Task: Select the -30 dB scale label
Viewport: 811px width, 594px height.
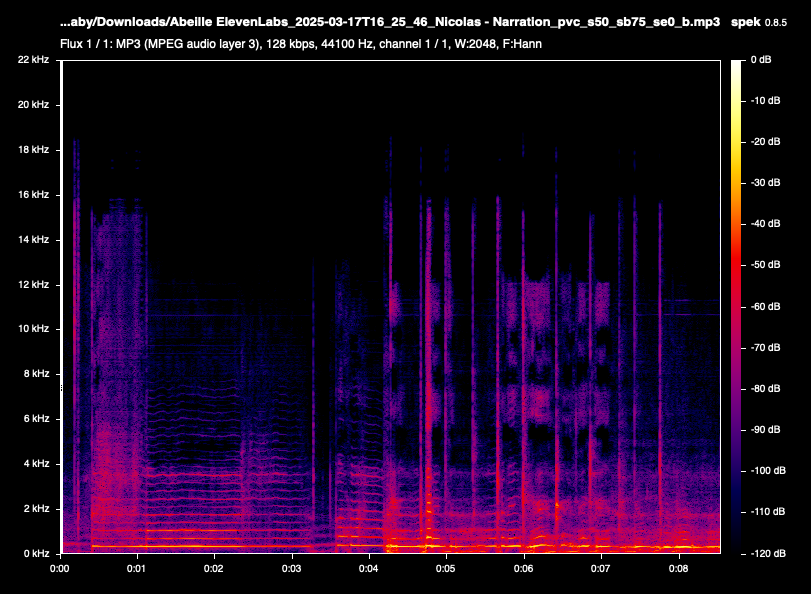Action: click(765, 183)
